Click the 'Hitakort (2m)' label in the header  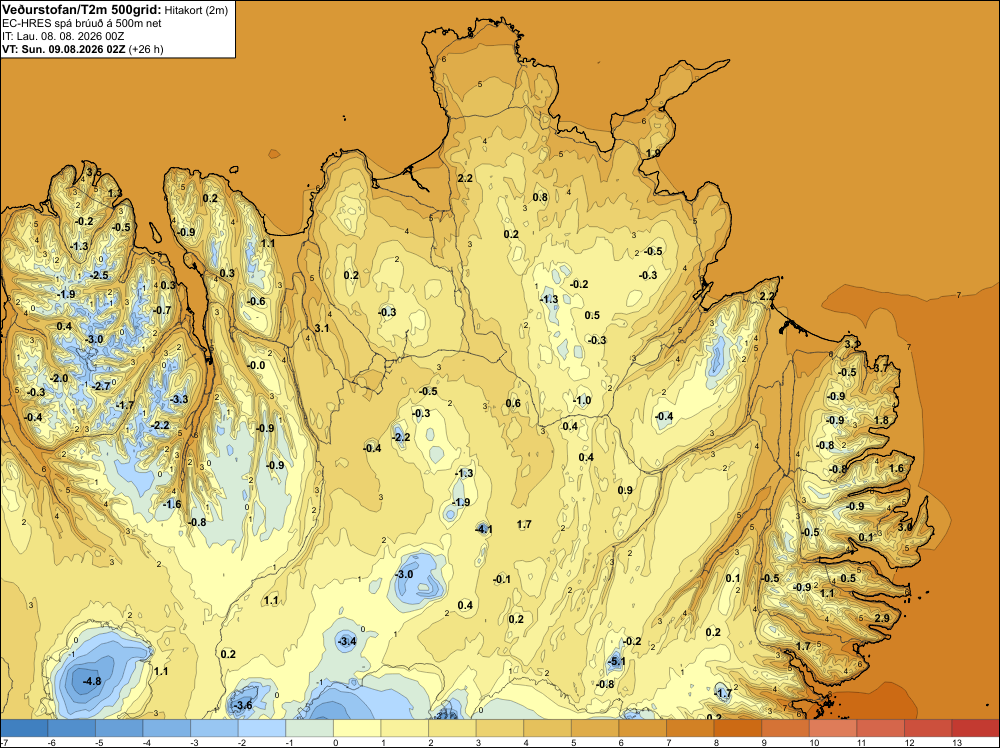196,10
